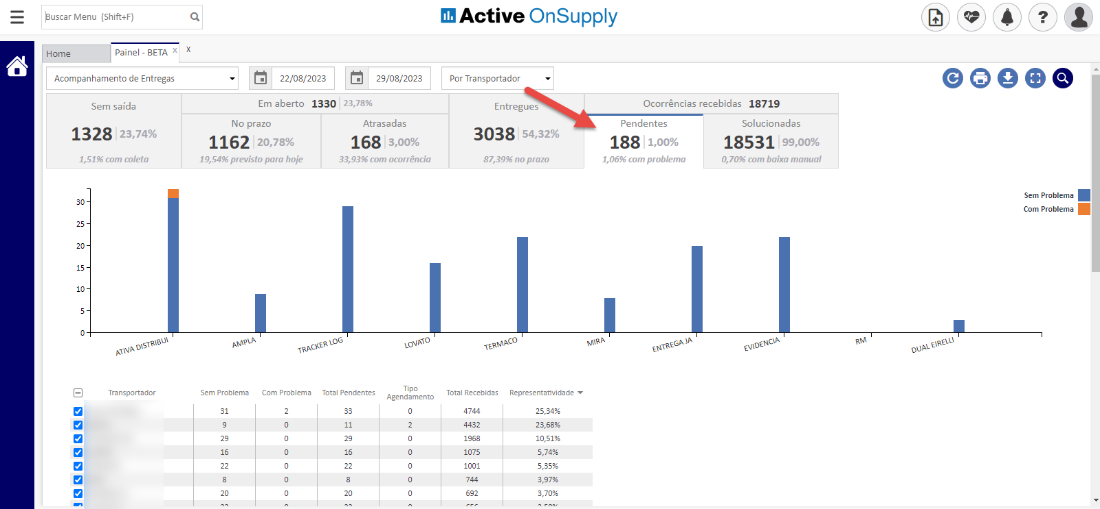This screenshot has width=1100, height=509.
Task: Click the dark search icon in panel toolbar
Action: click(1063, 78)
